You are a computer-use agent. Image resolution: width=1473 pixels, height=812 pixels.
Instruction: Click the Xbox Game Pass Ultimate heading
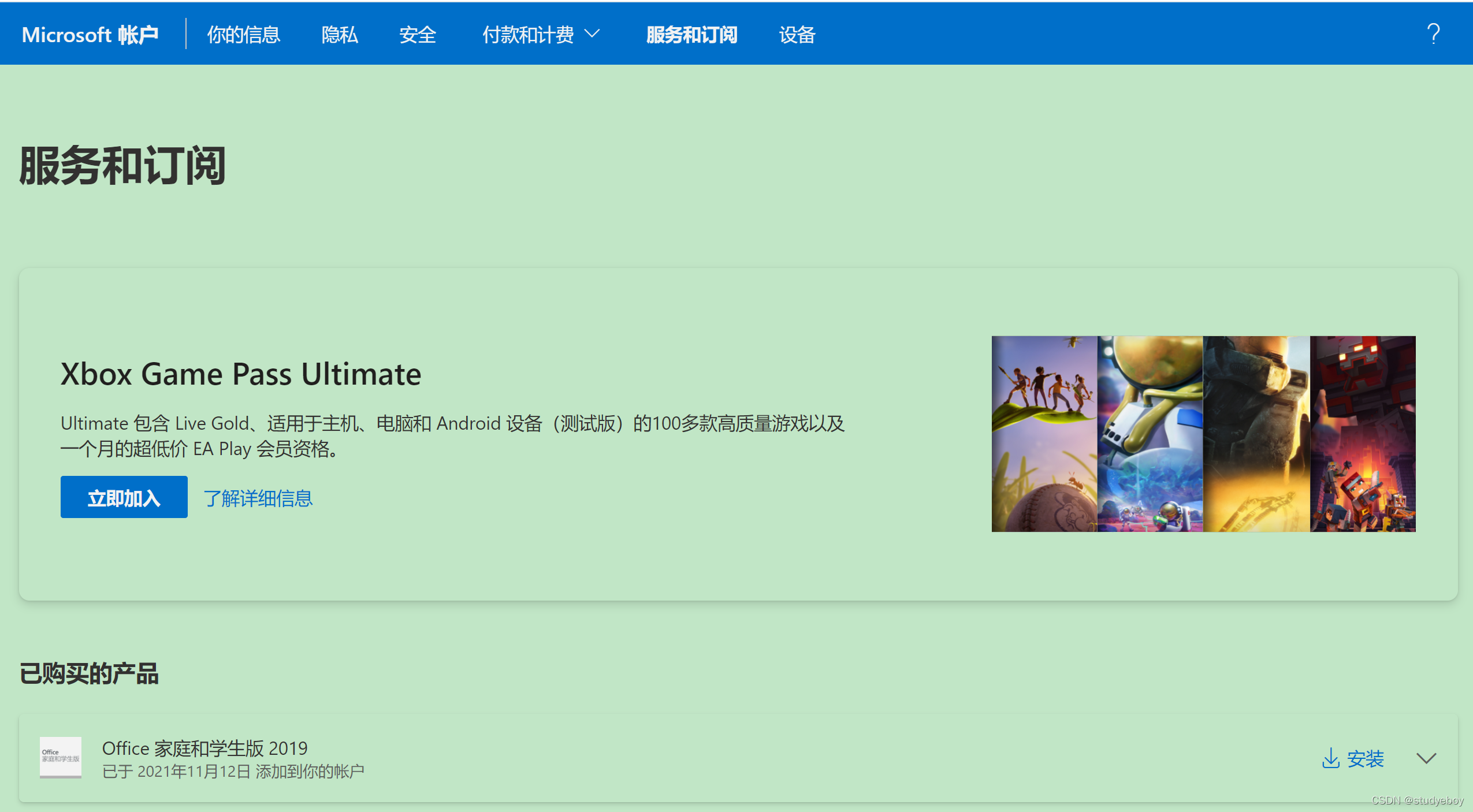pyautogui.click(x=241, y=374)
